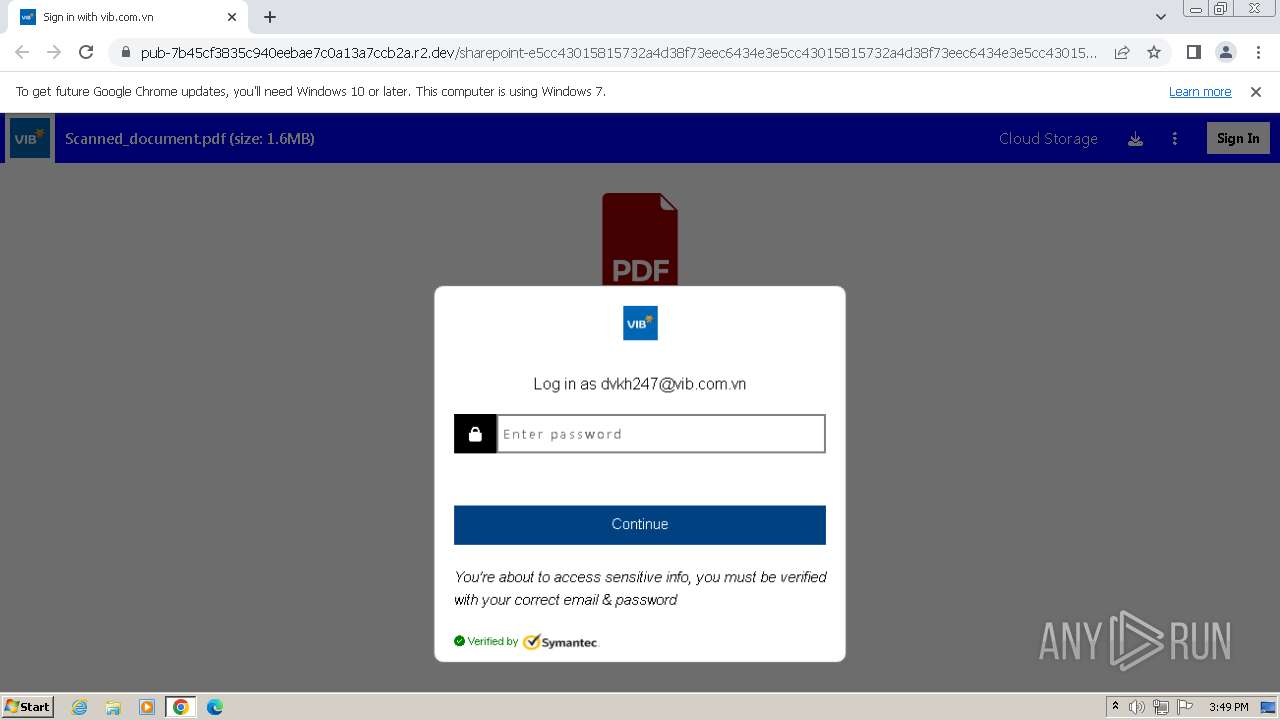Click the download icon in header

(x=1135, y=139)
